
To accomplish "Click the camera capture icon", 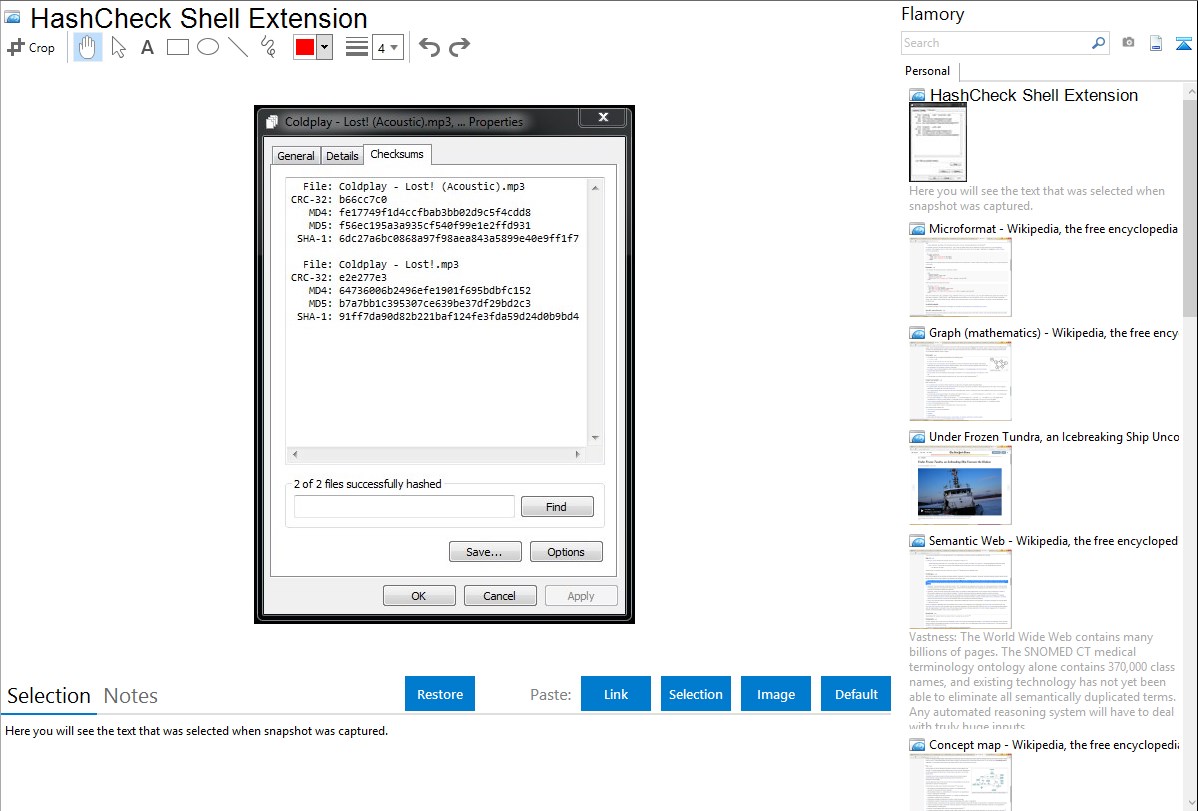I will (1128, 43).
